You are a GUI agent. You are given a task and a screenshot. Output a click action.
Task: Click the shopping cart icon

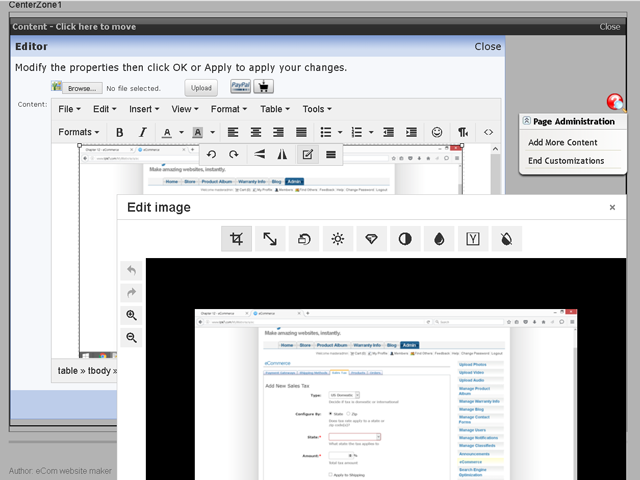click(x=264, y=87)
